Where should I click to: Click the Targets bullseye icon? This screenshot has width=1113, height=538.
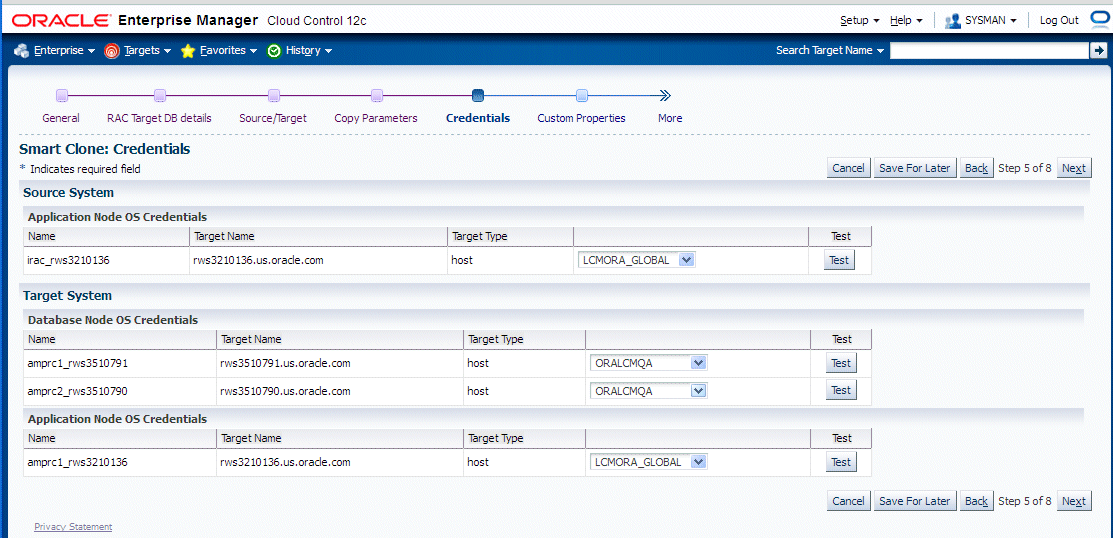pos(111,50)
